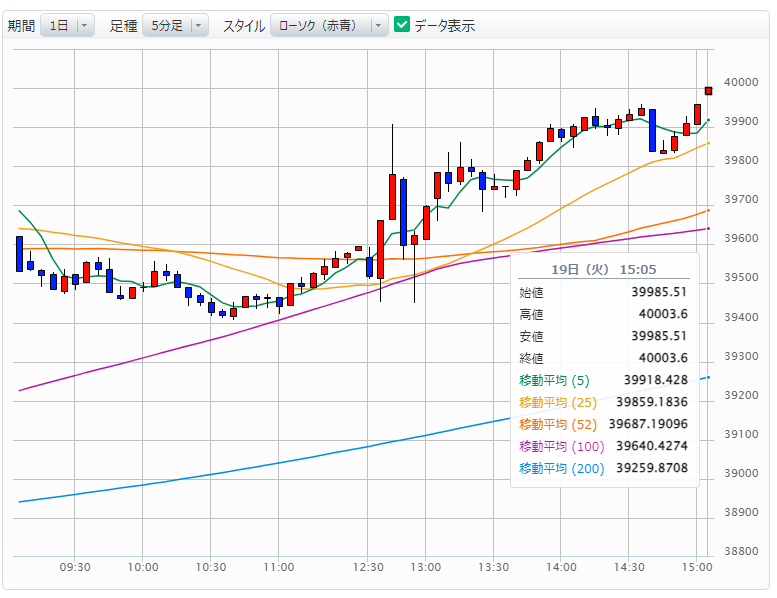
Task: Click the 移動平均 (200) legend entry
Action: 562,468
